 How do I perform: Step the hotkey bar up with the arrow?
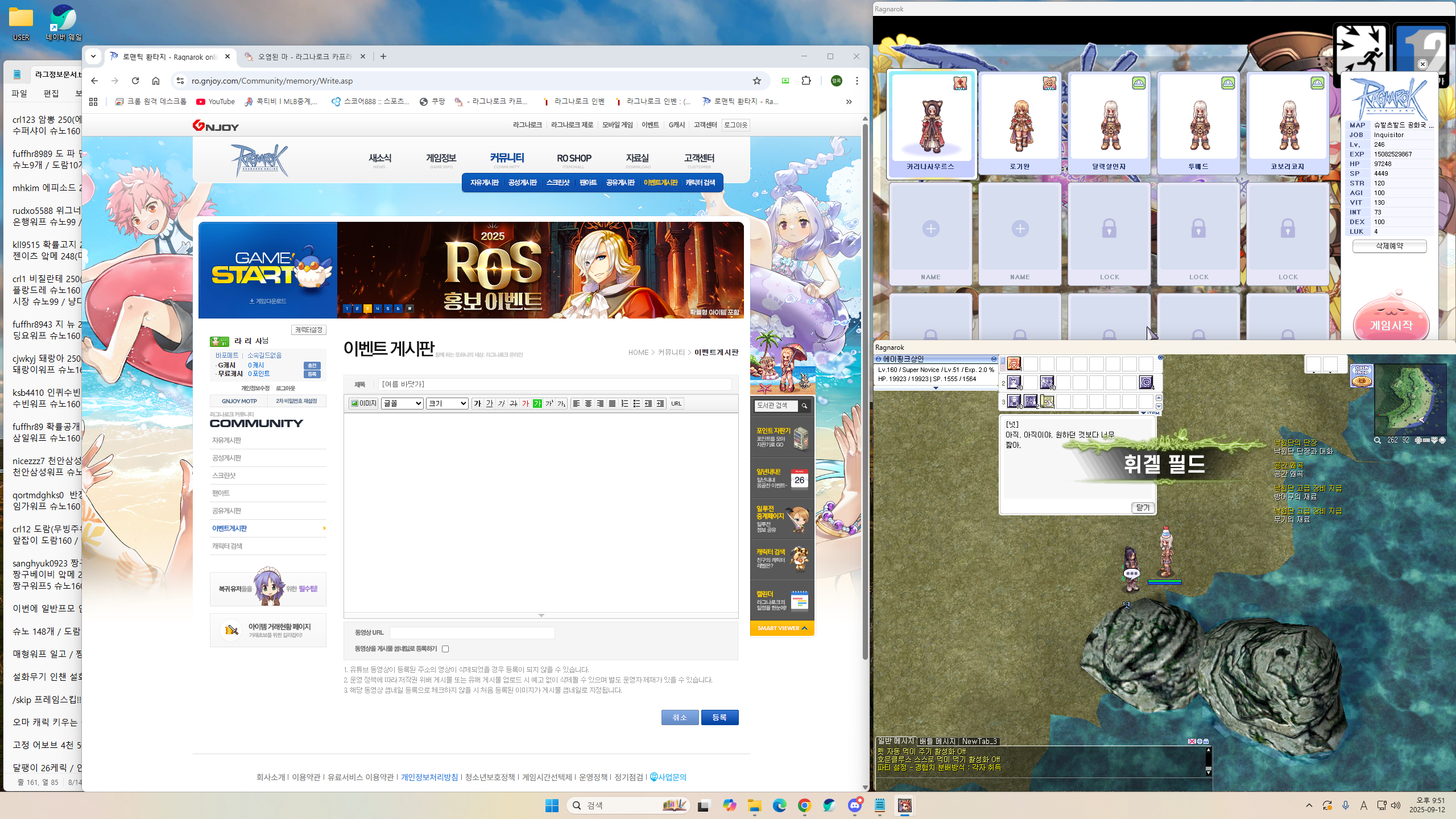tap(1159, 398)
